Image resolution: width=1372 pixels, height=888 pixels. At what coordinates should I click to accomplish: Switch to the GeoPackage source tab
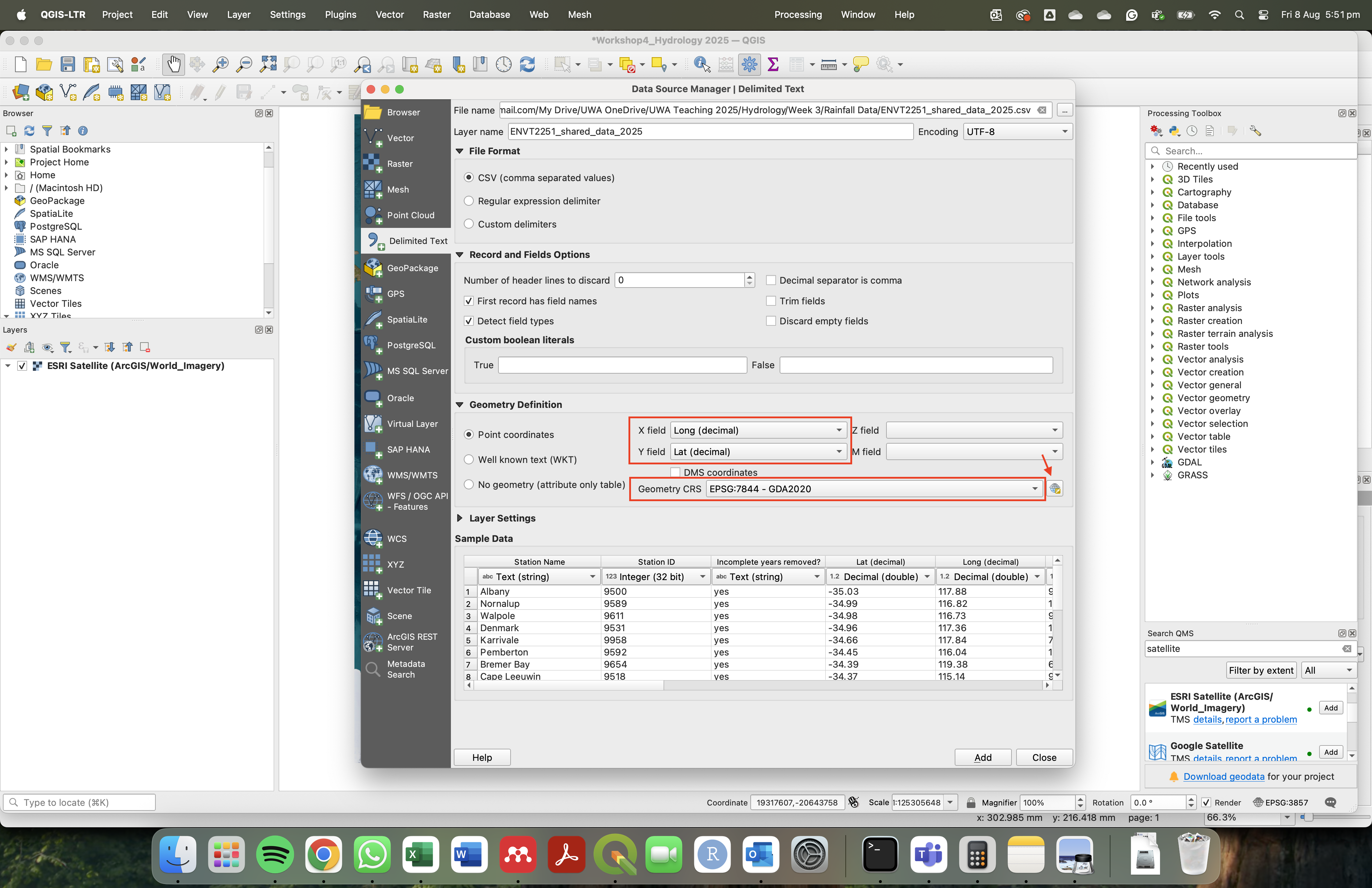pyautogui.click(x=406, y=269)
